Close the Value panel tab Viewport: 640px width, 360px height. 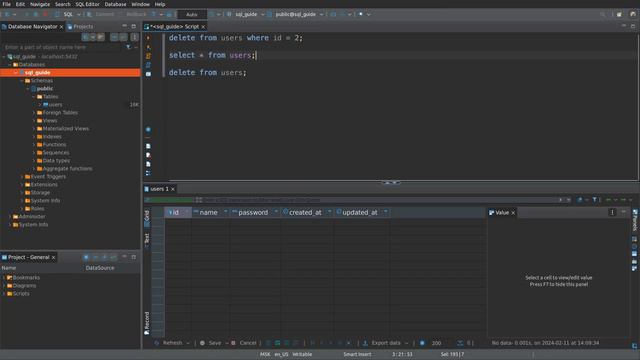513,213
